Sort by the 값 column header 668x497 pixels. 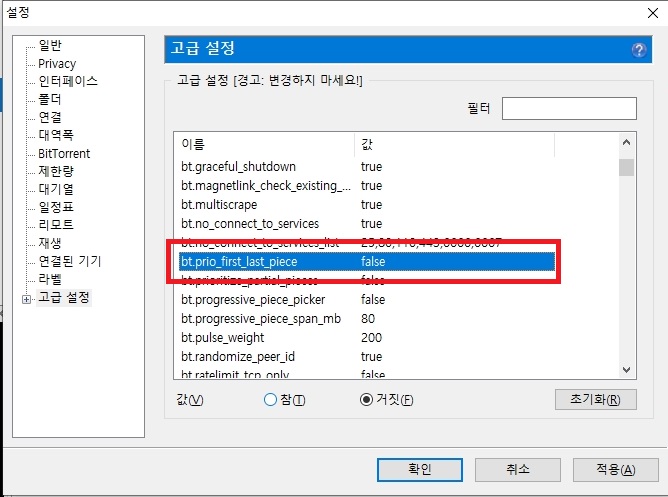tap(454, 144)
